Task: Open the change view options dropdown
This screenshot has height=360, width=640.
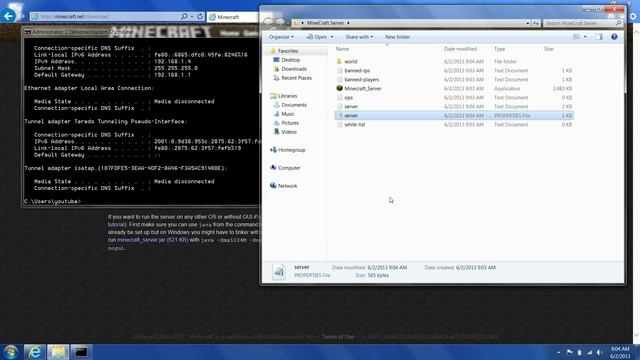Action: 585,37
